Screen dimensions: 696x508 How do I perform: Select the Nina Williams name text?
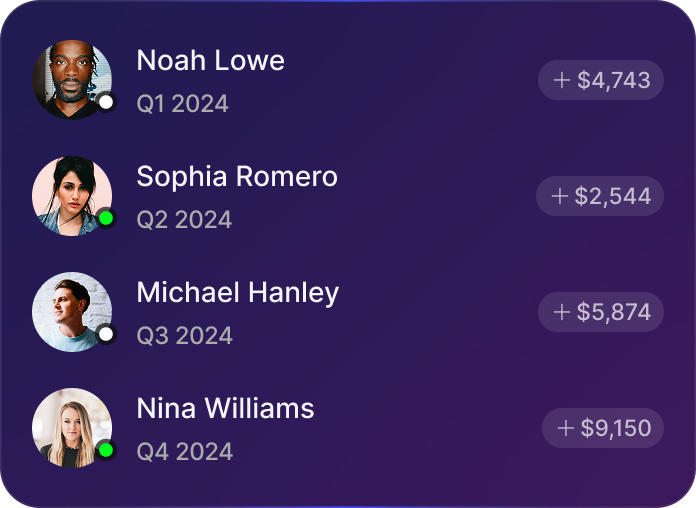[225, 408]
